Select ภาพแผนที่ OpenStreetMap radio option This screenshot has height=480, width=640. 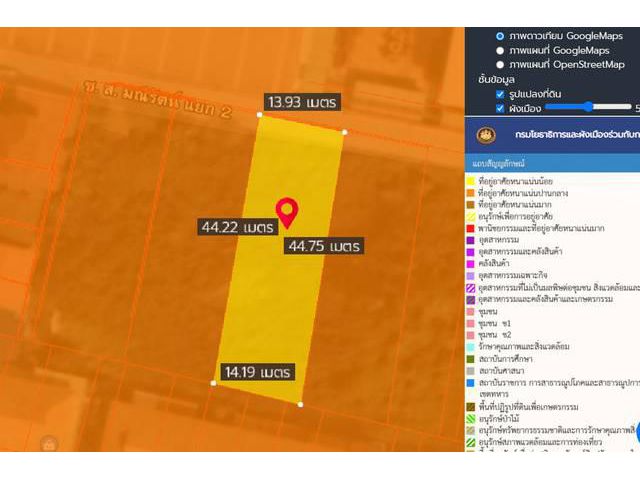500,64
